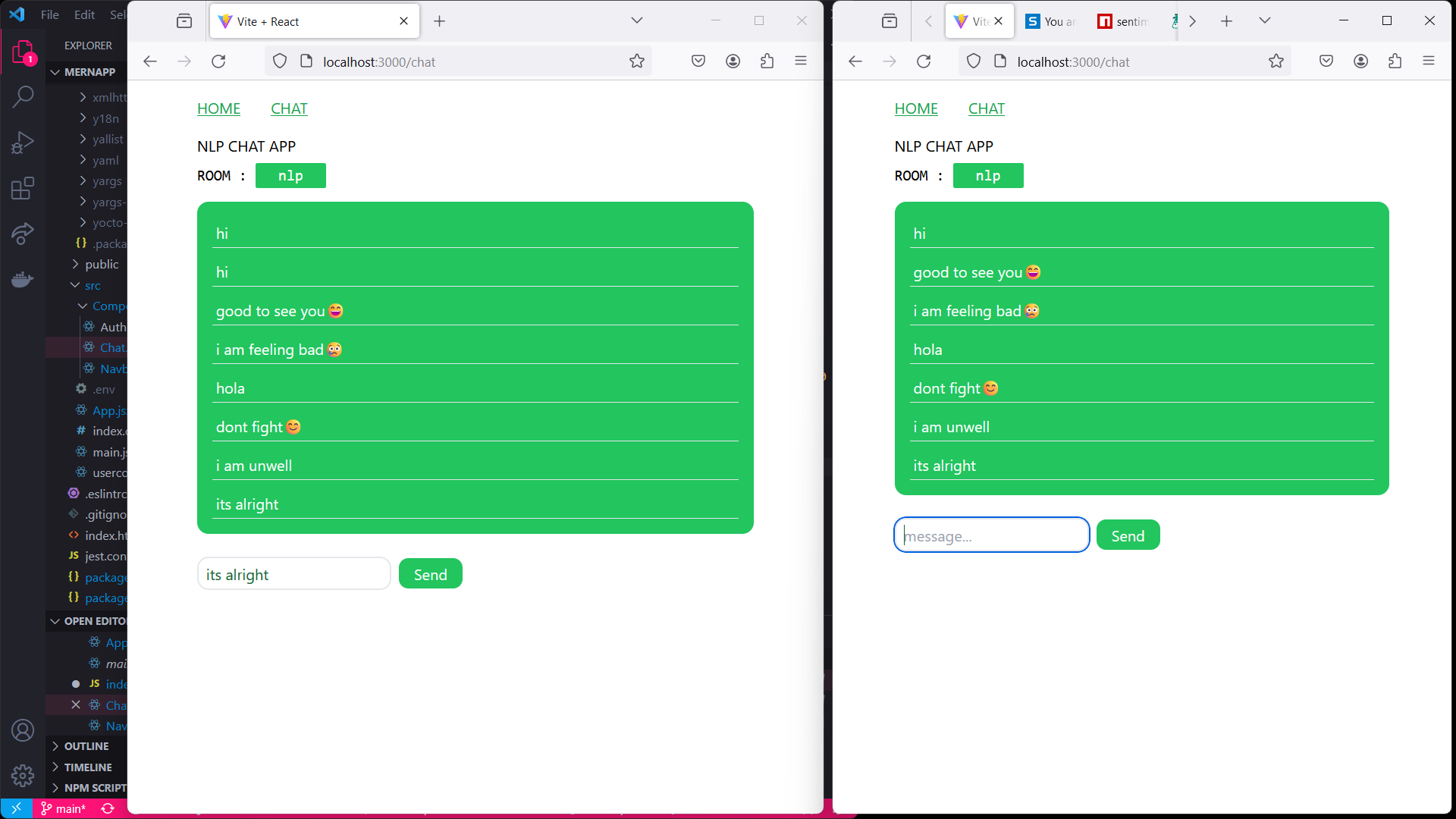Bookmark page in right browser window

pyautogui.click(x=1276, y=61)
